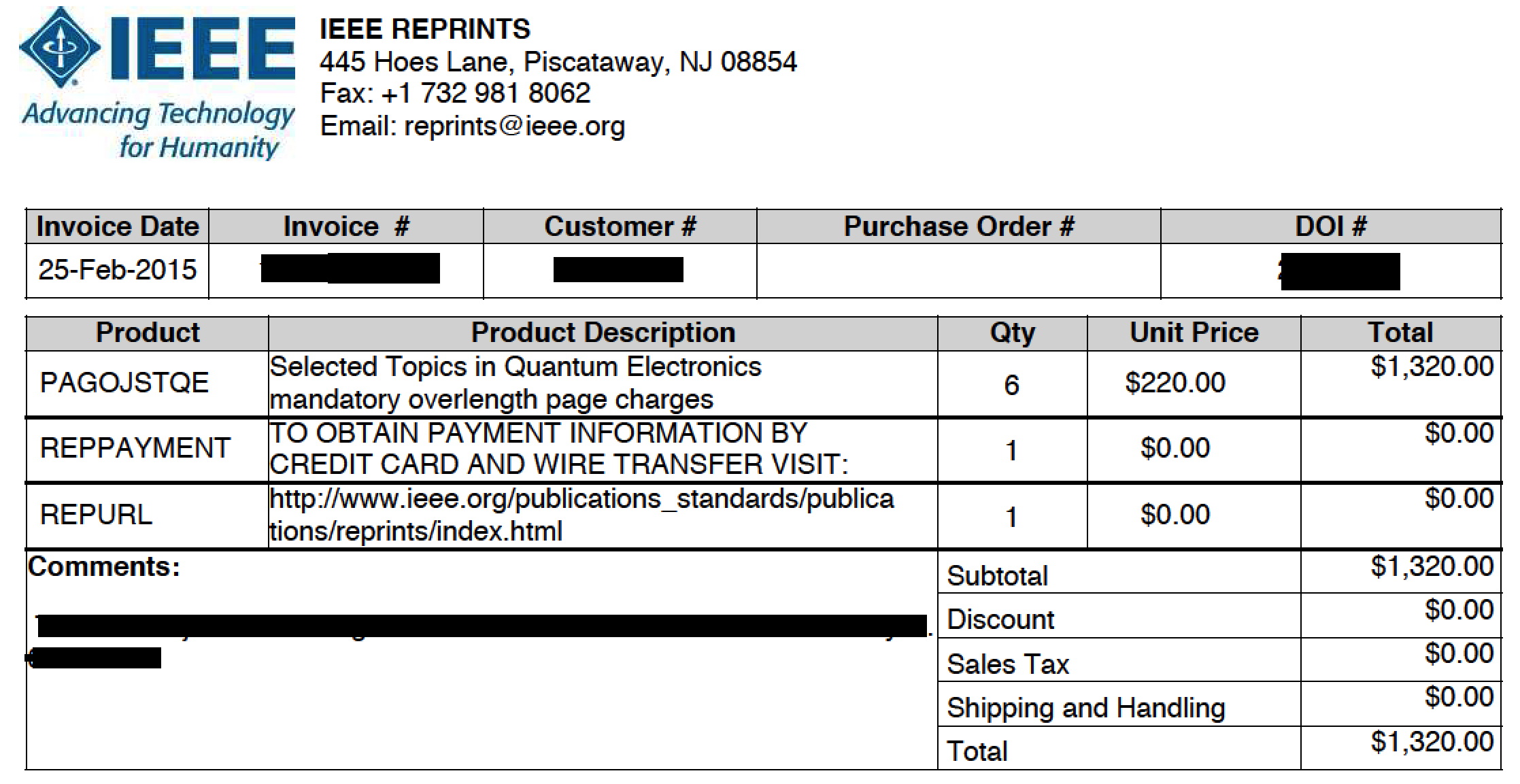
Task: Click the DOI # column header
Action: click(1330, 226)
